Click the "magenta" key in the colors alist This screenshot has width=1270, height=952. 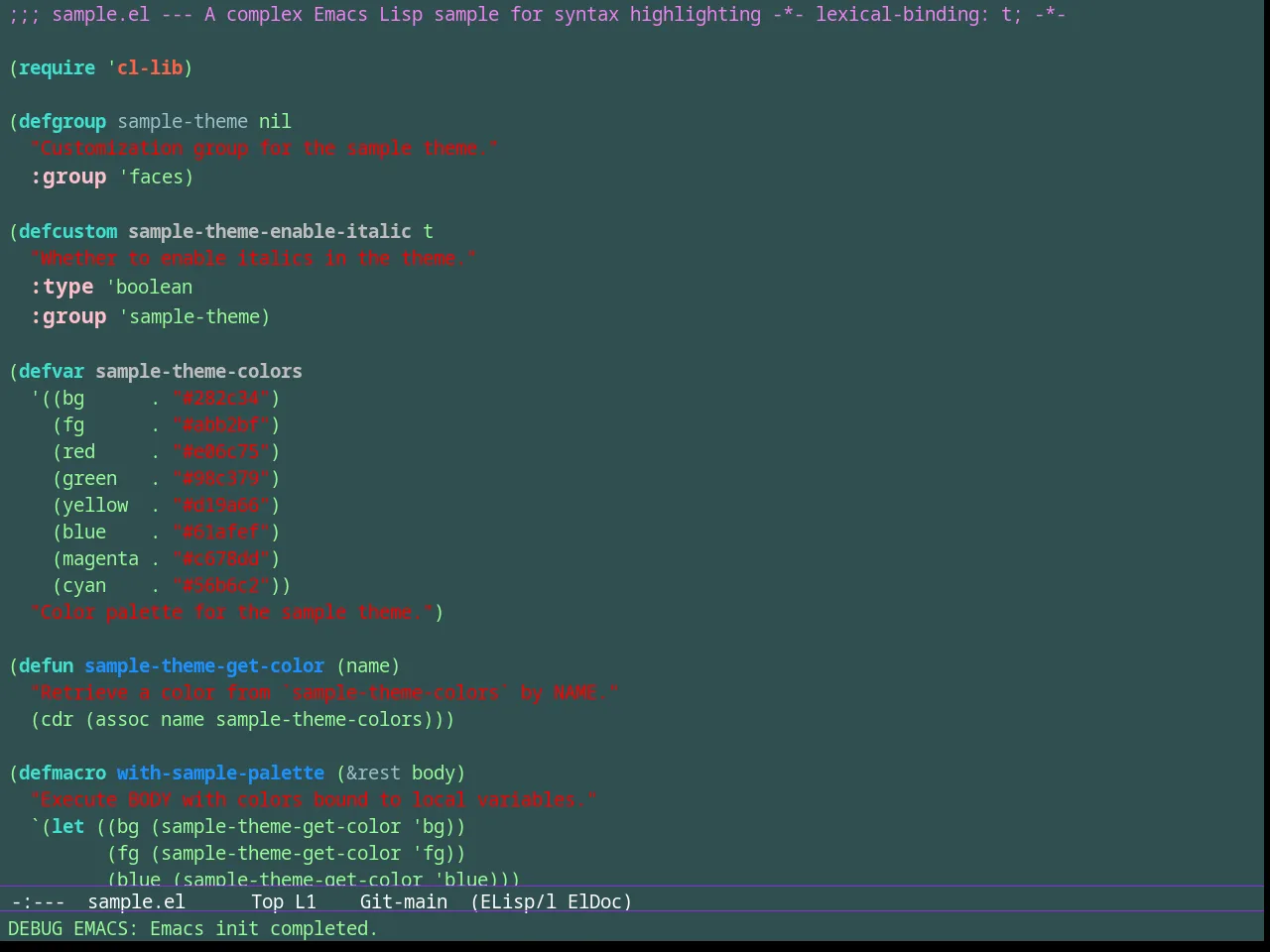tap(100, 559)
